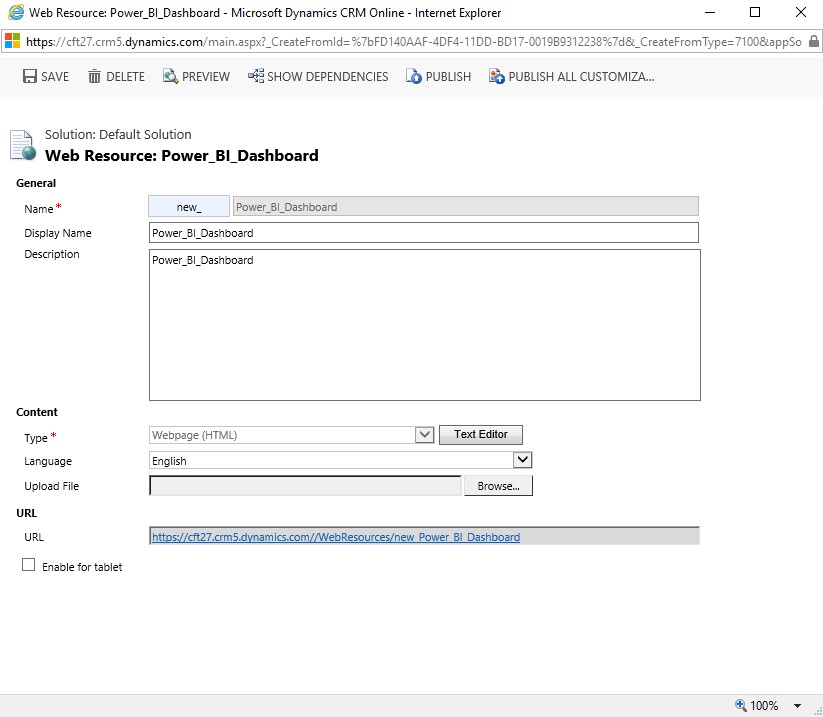Click into the Display Name field

(423, 233)
